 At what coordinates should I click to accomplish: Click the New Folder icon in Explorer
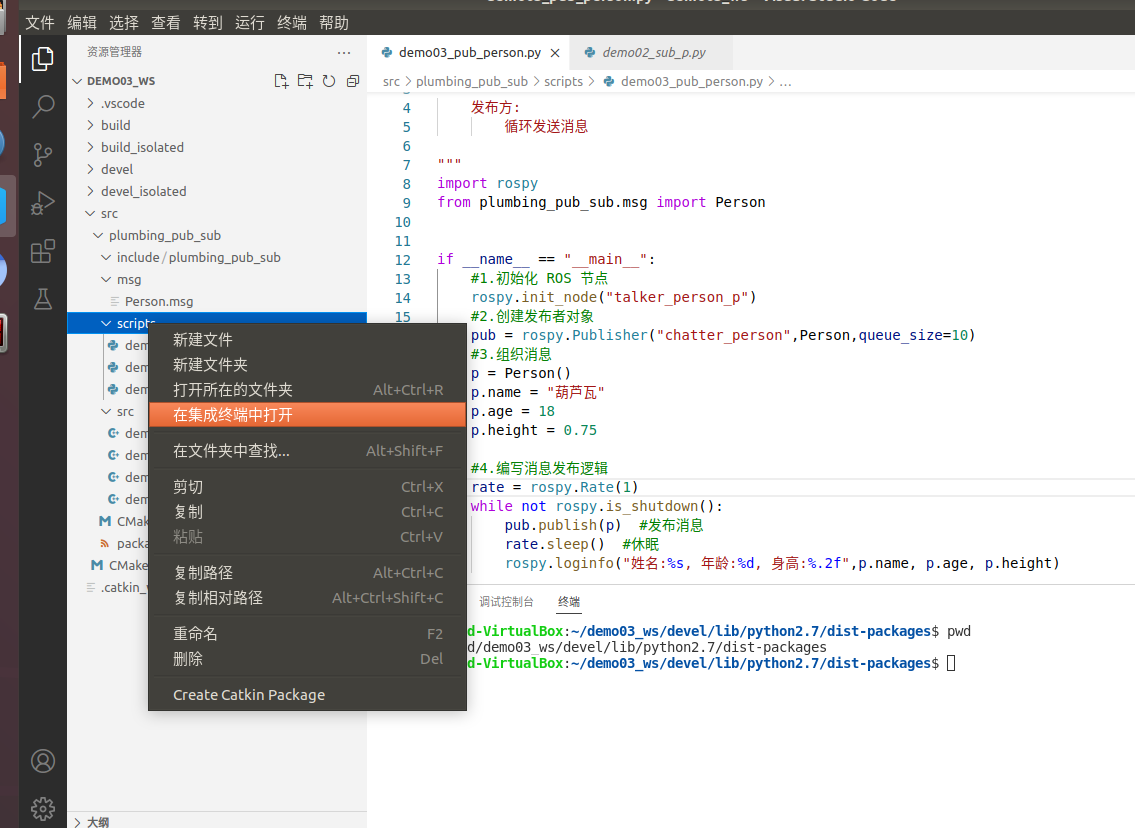click(x=305, y=81)
